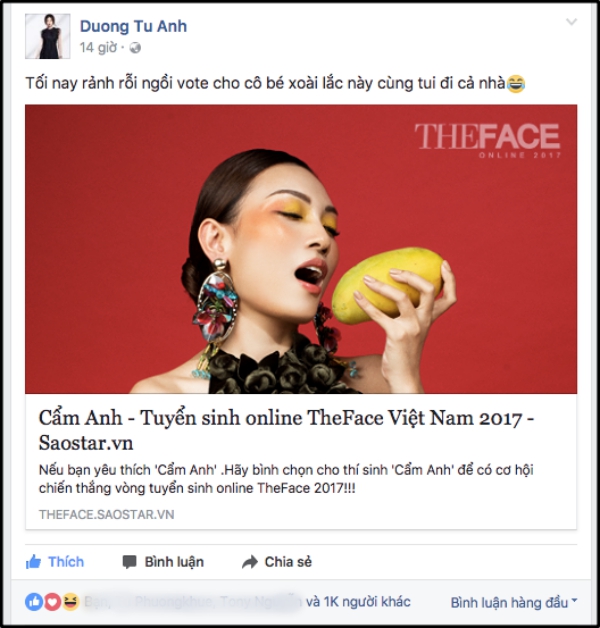
Task: Click the 14 giờ timestamp
Action: click(98, 48)
